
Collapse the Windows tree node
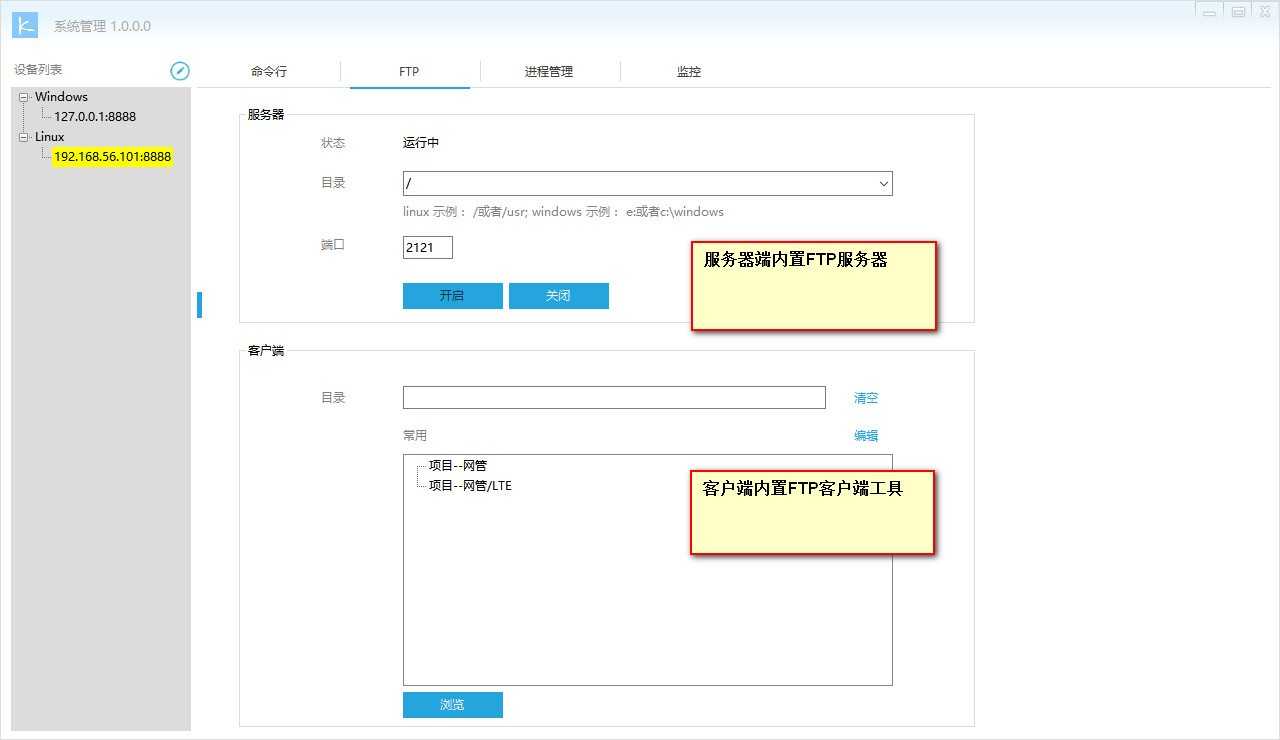pos(24,97)
